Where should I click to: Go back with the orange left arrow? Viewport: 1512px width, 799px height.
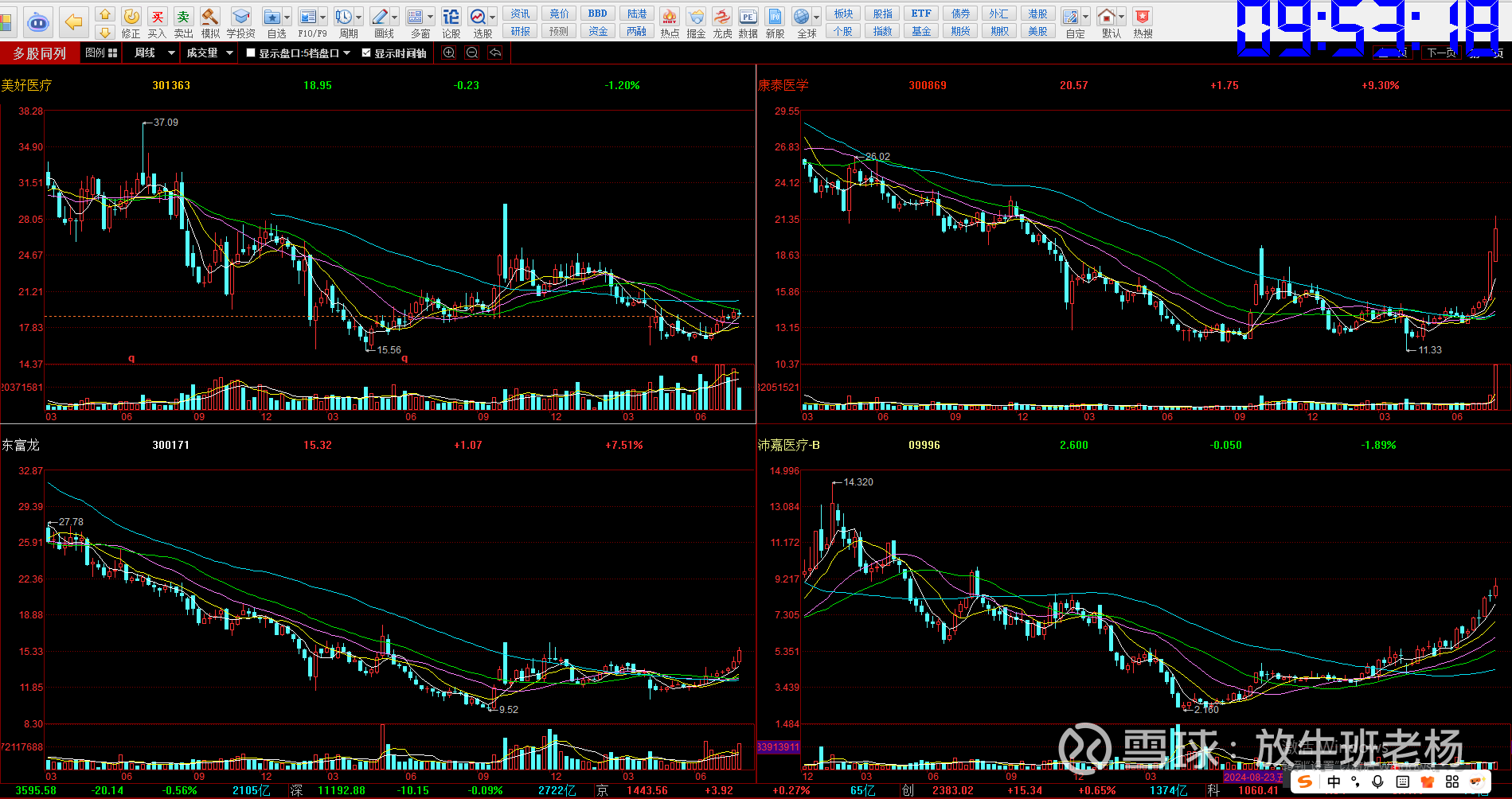[74, 21]
